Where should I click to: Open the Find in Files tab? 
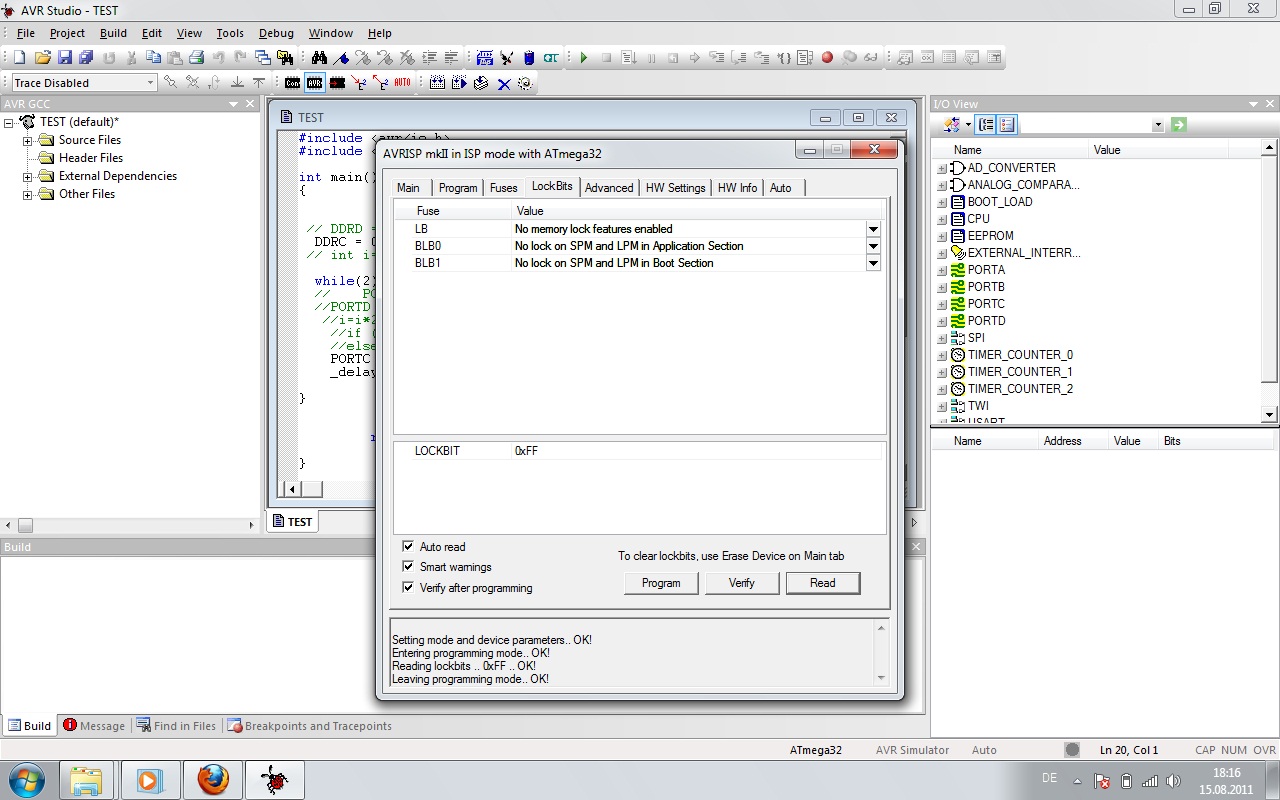[x=176, y=726]
